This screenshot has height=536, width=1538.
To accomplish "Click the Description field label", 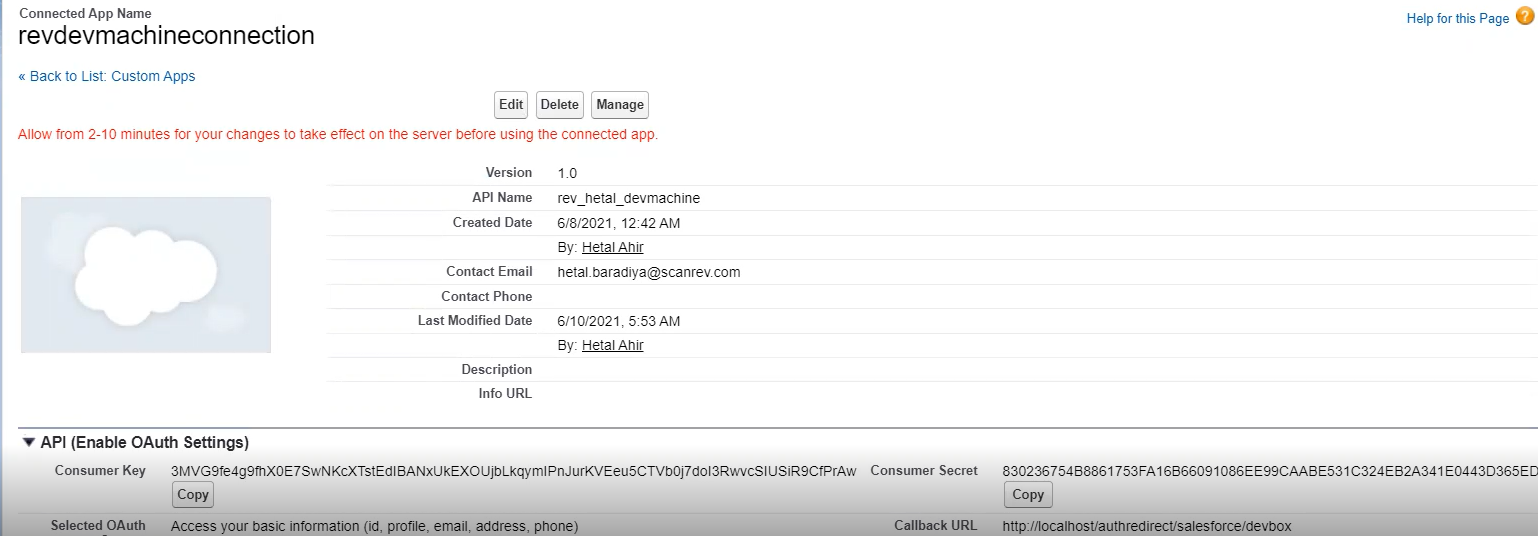I will (497, 370).
